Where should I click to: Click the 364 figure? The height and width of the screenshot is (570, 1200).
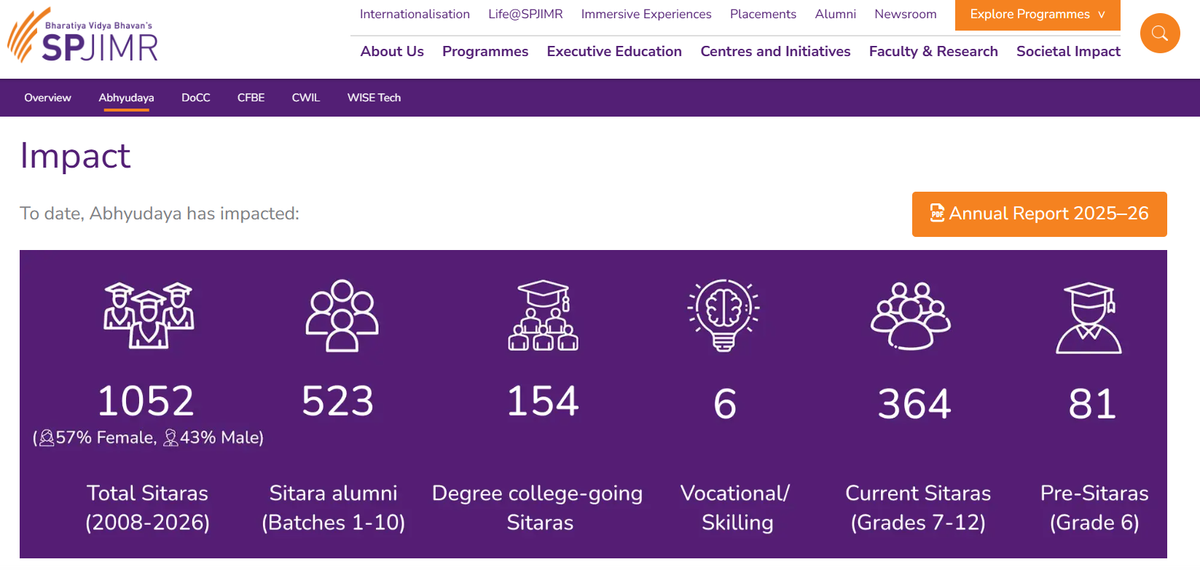(915, 404)
